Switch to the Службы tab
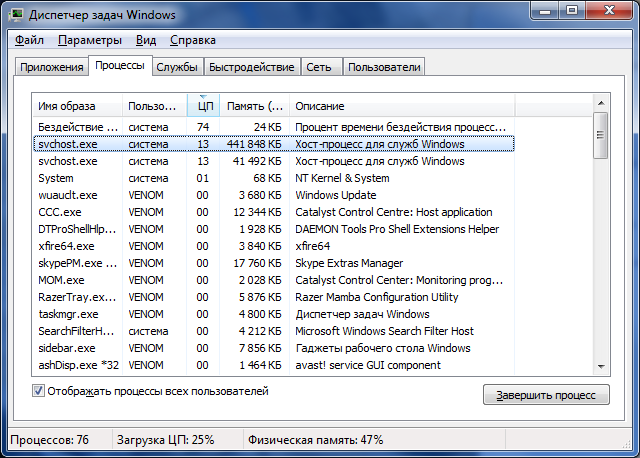The height and width of the screenshot is (458, 640). tap(177, 67)
